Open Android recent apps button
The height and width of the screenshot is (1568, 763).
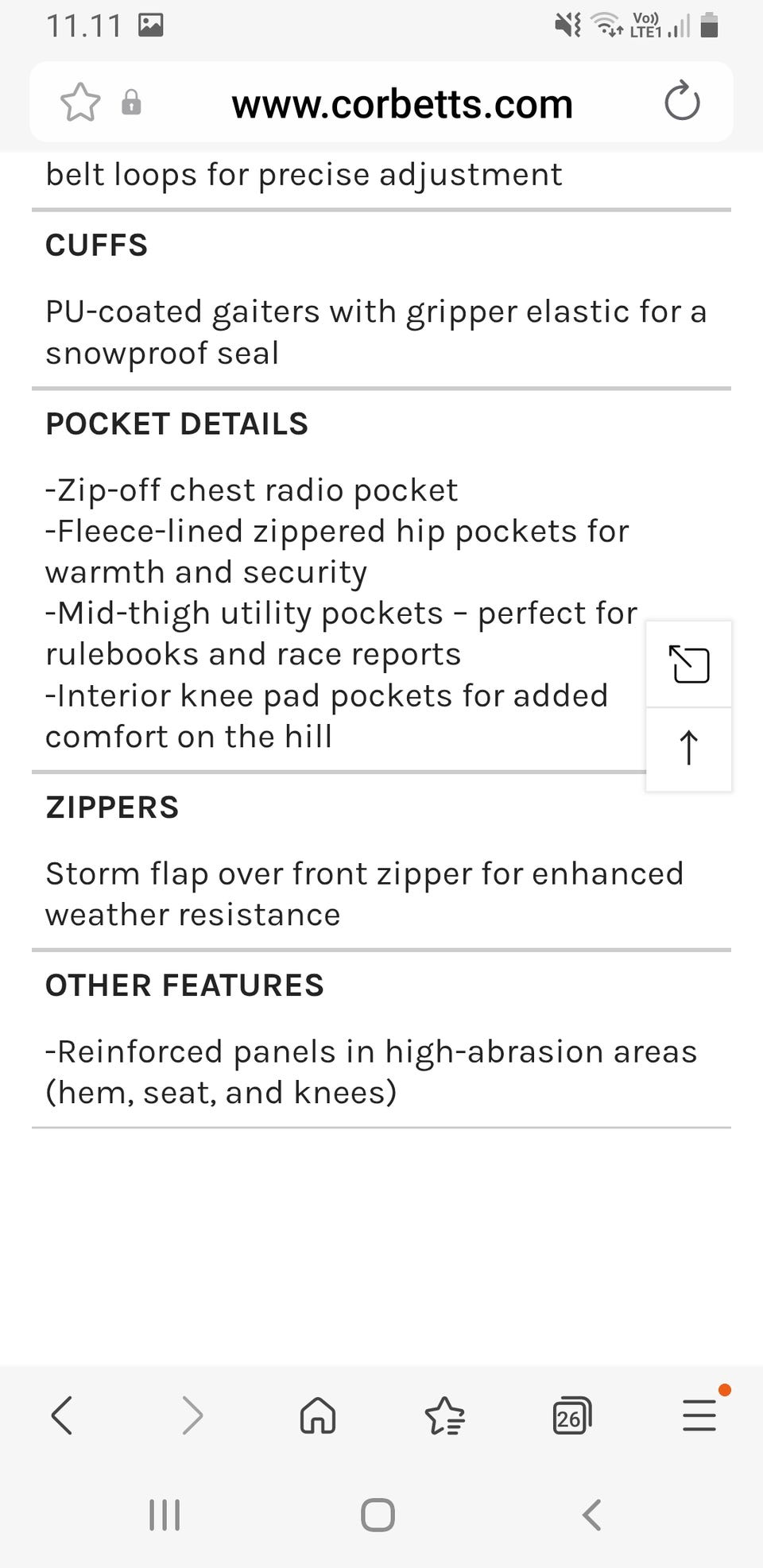click(x=165, y=1515)
